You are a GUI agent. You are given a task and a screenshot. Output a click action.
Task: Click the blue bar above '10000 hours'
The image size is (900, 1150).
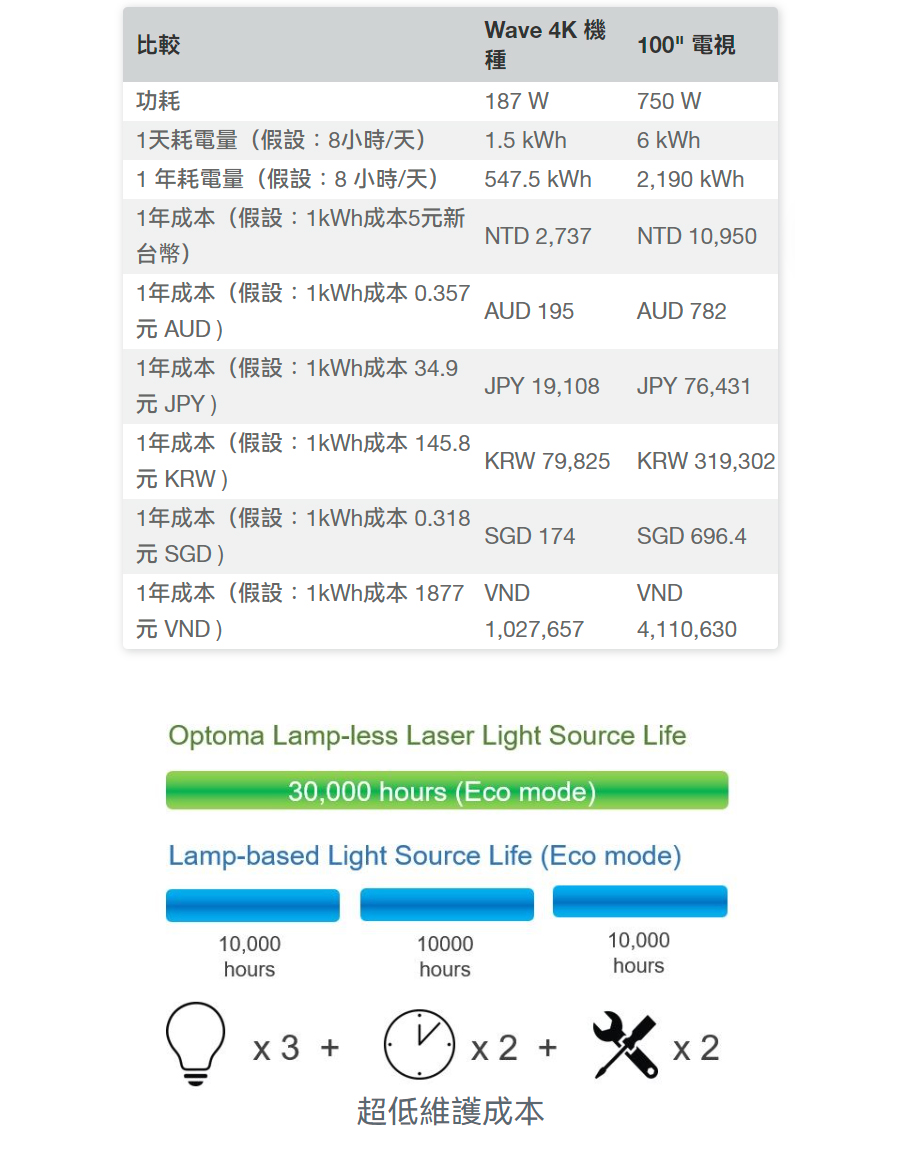tap(447, 904)
